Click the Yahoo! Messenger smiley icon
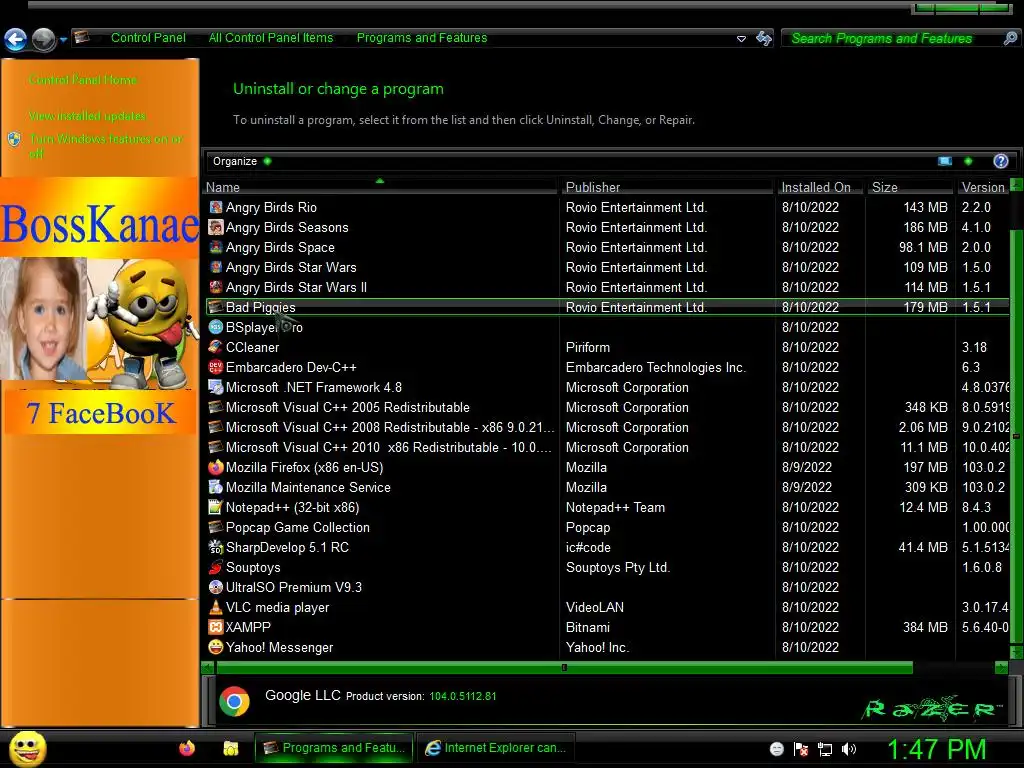The image size is (1024, 768). (x=216, y=647)
